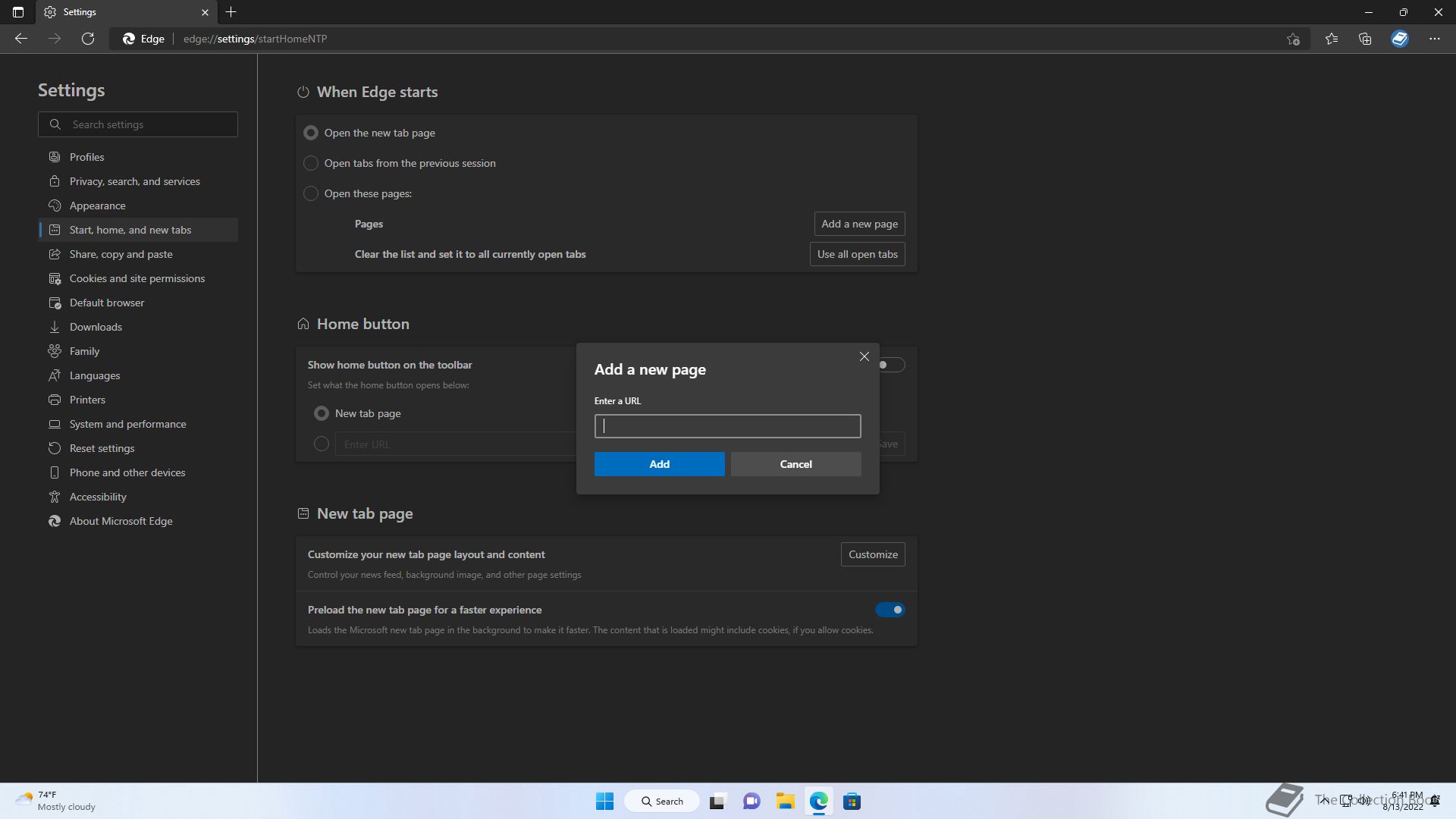Refresh the Settings page
Image resolution: width=1456 pixels, height=819 pixels.
88,39
